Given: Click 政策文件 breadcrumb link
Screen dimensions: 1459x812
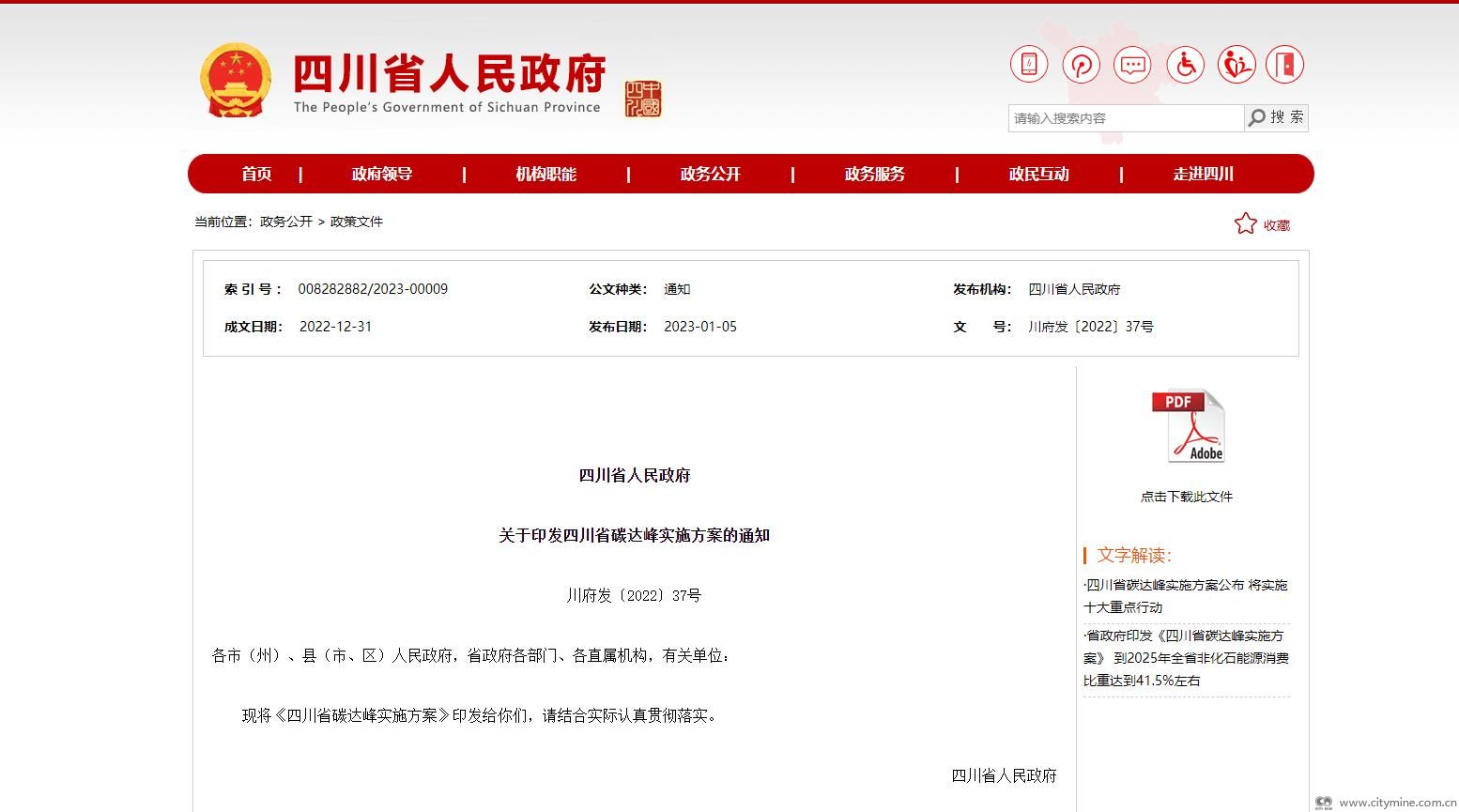Looking at the screenshot, I should click(357, 222).
